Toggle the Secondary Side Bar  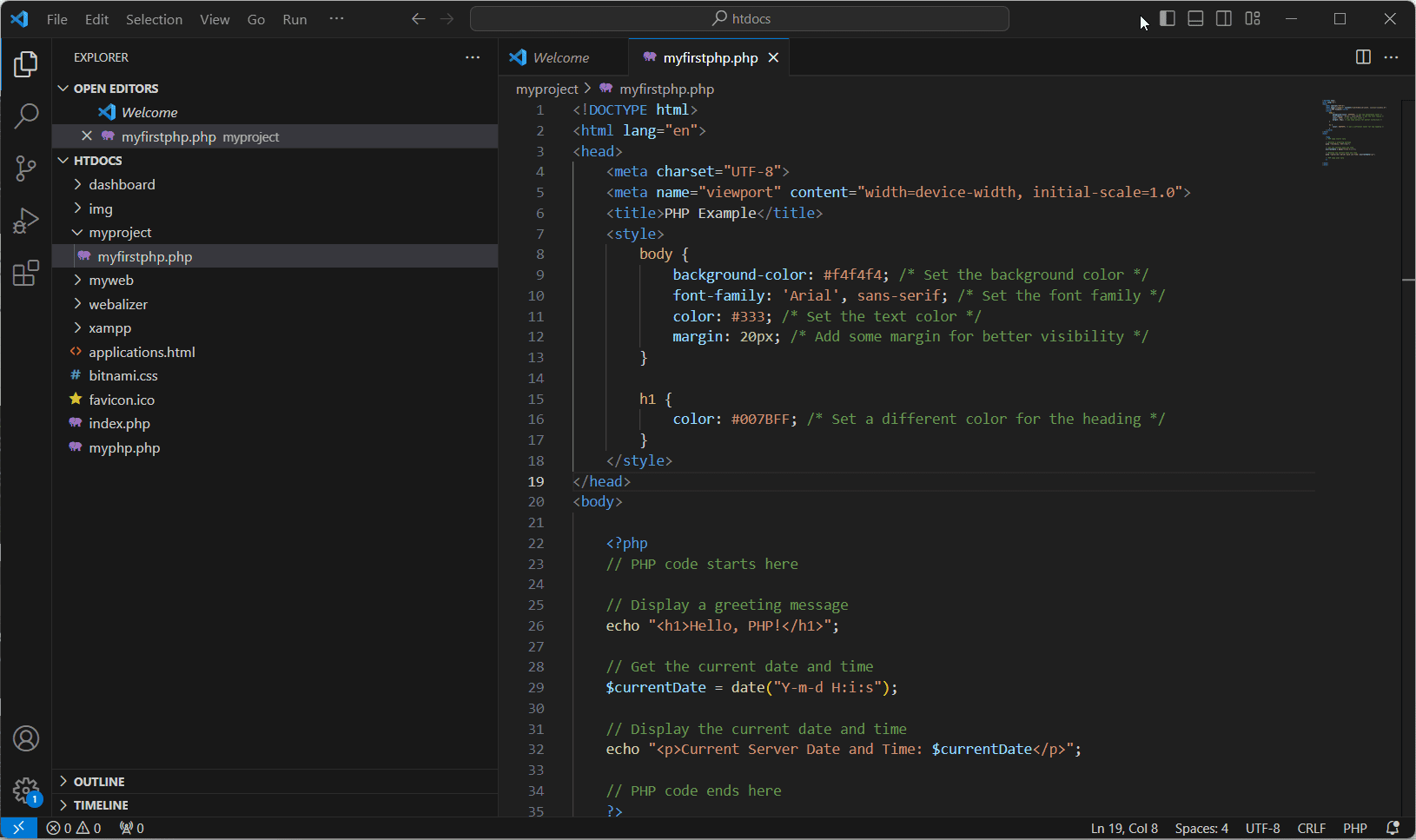1224,17
